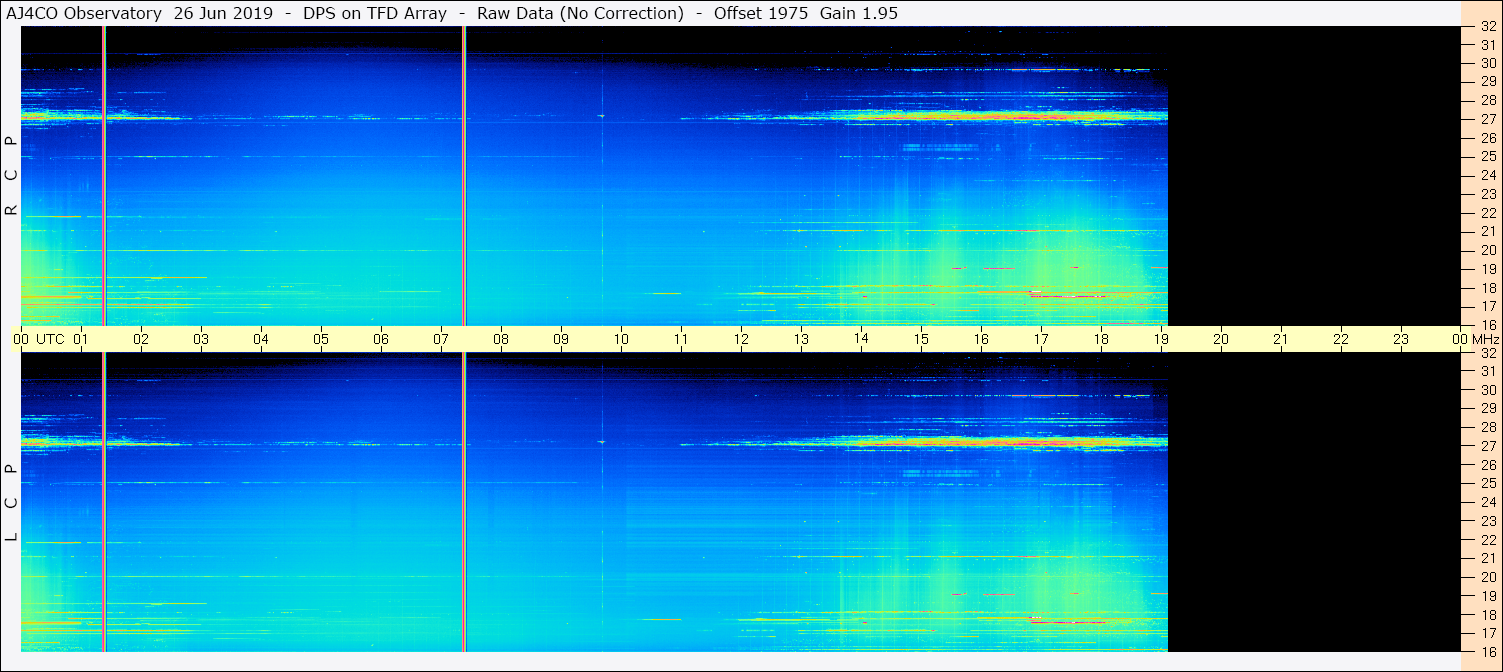This screenshot has width=1503, height=672.
Task: Click the MHz unit label on time axis
Action: coord(1485,339)
